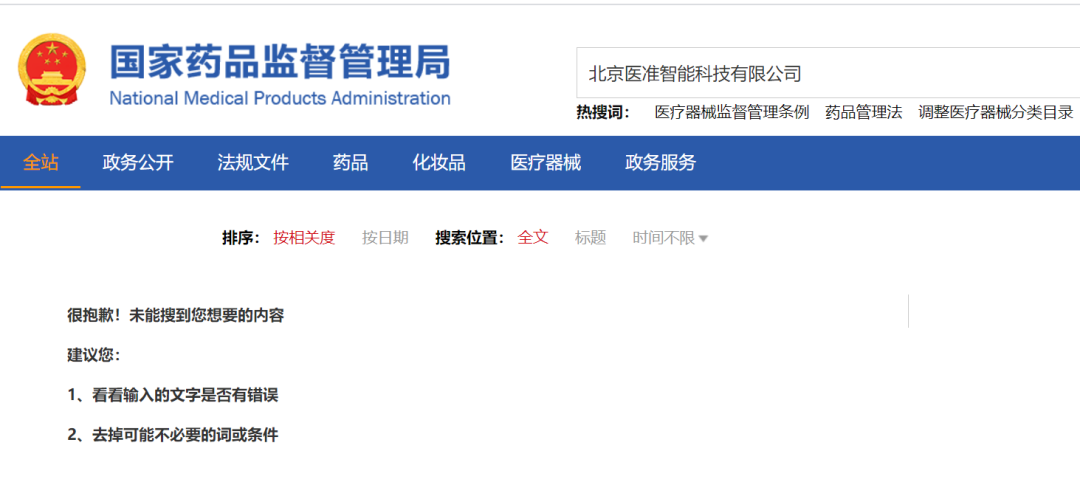Click the 搜索位置 label
1080x499 pixels.
pyautogui.click(x=470, y=238)
